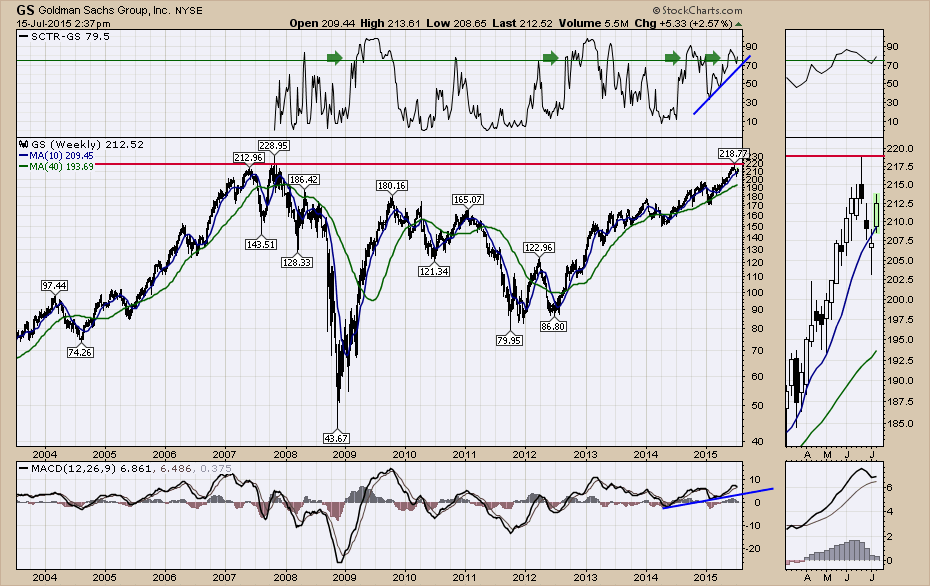The width and height of the screenshot is (930, 586).
Task: Click 2014 on the MACD panel's year axis
Action: coord(645,577)
